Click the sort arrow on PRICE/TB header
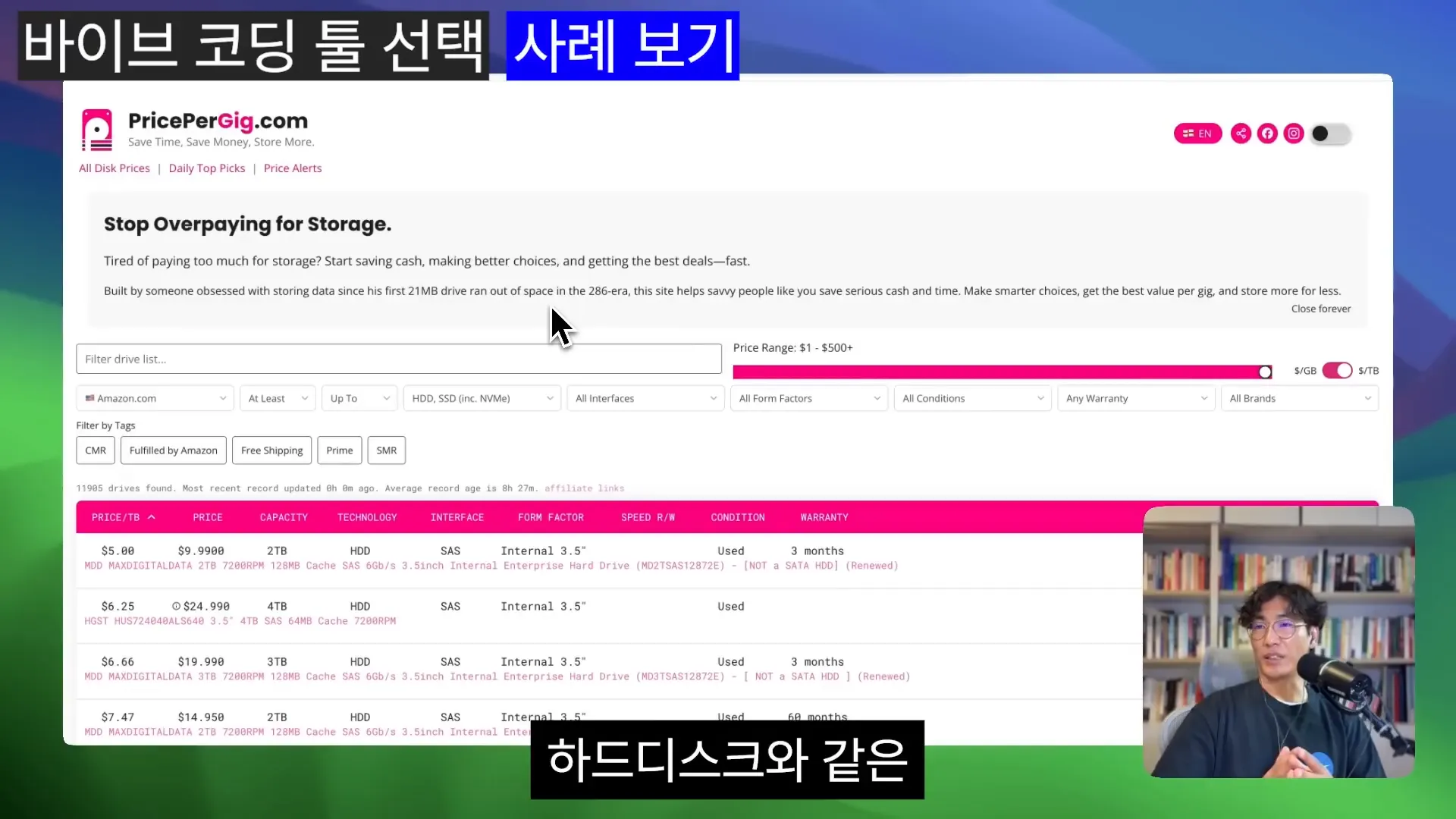This screenshot has width=1456, height=819. click(x=152, y=517)
